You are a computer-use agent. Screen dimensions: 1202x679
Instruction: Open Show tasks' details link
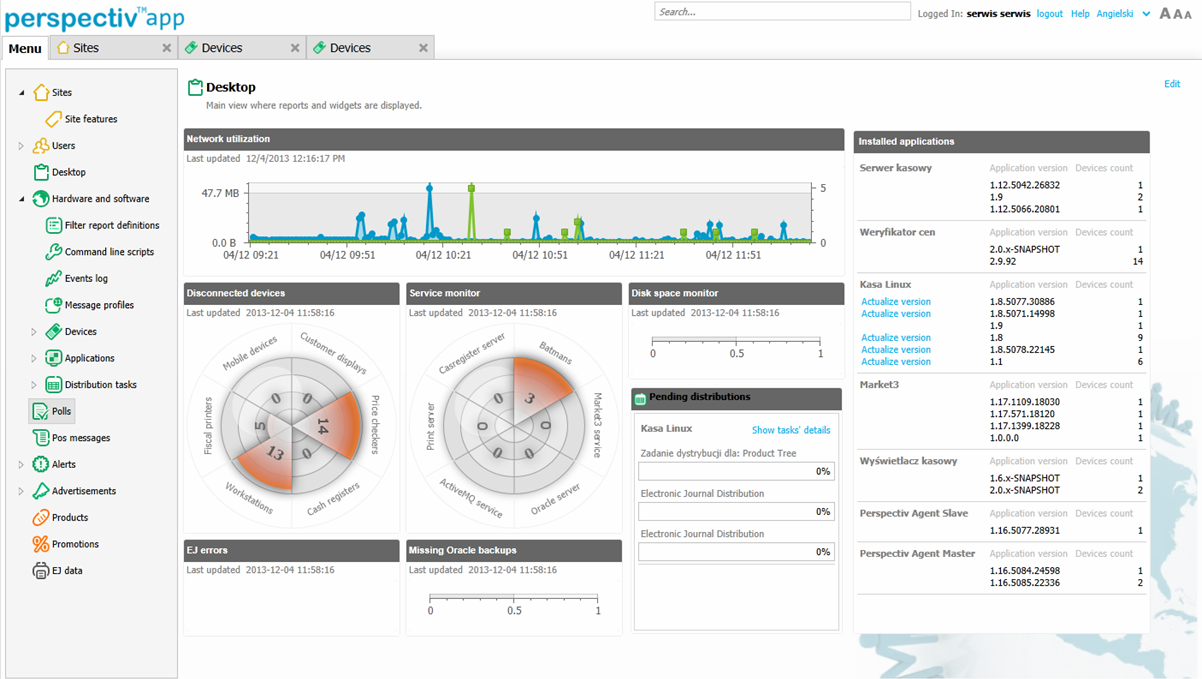pos(791,430)
